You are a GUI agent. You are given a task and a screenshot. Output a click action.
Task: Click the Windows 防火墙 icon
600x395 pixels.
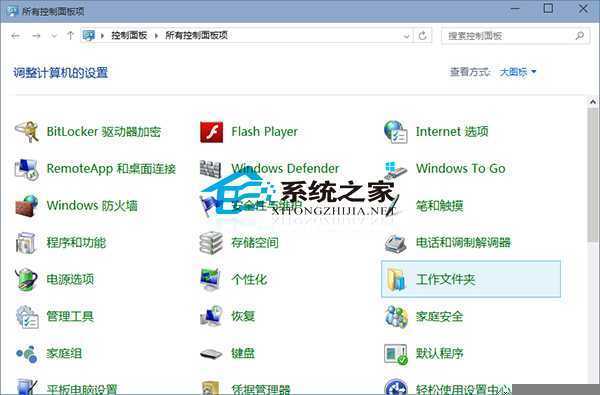point(26,206)
